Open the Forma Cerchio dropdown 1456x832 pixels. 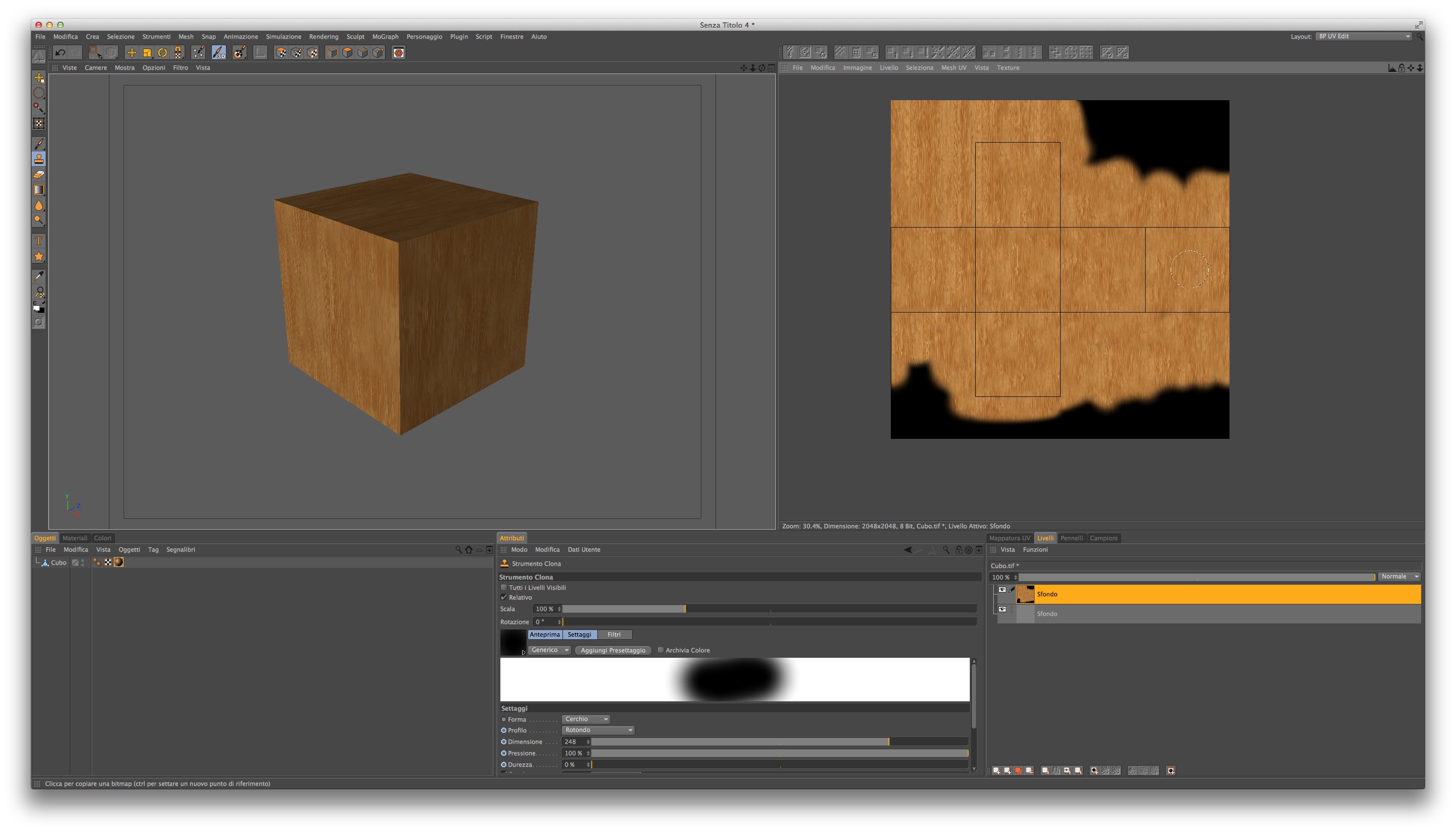(x=586, y=719)
